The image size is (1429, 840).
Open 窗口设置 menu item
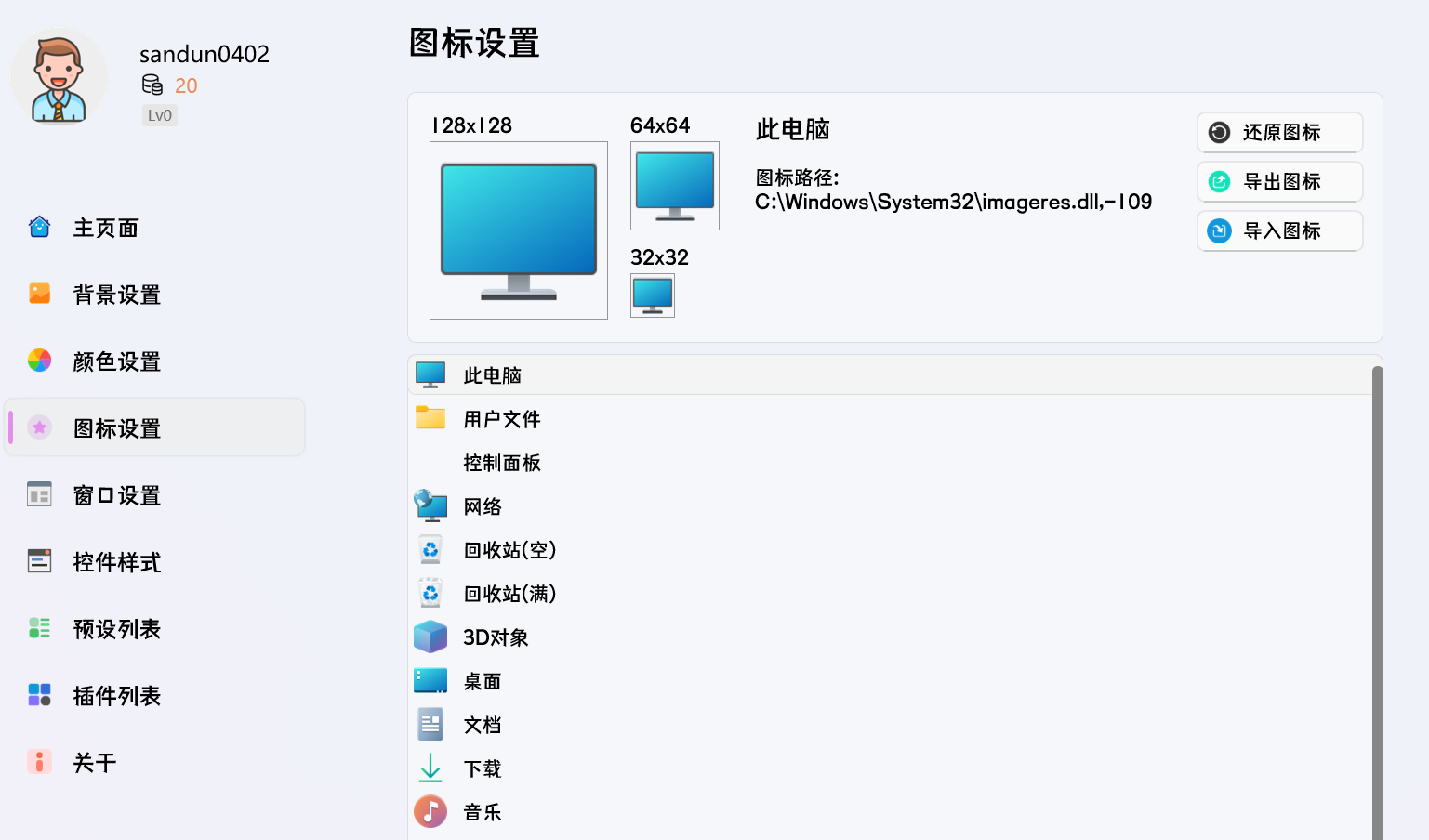coord(154,494)
